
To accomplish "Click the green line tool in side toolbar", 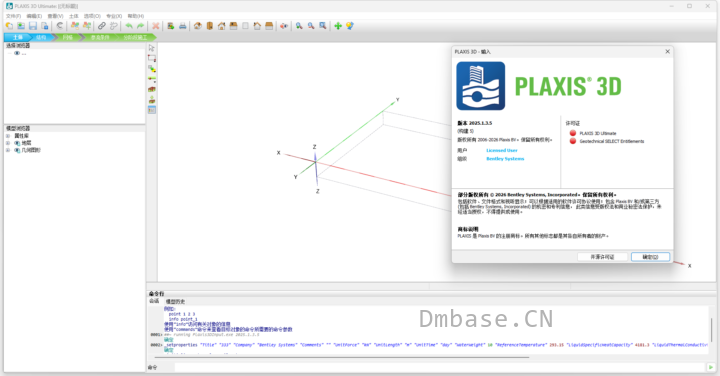I will click(x=152, y=79).
